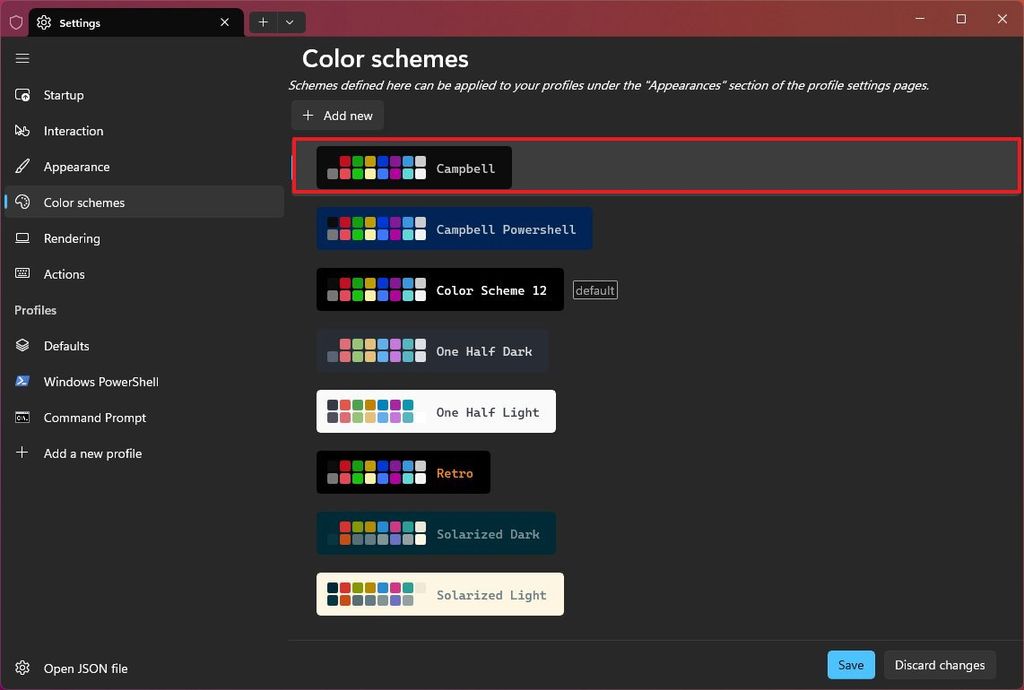The width and height of the screenshot is (1024, 690).
Task: Collapse the navigation pane with the hamburger icon
Action: pyautogui.click(x=22, y=58)
